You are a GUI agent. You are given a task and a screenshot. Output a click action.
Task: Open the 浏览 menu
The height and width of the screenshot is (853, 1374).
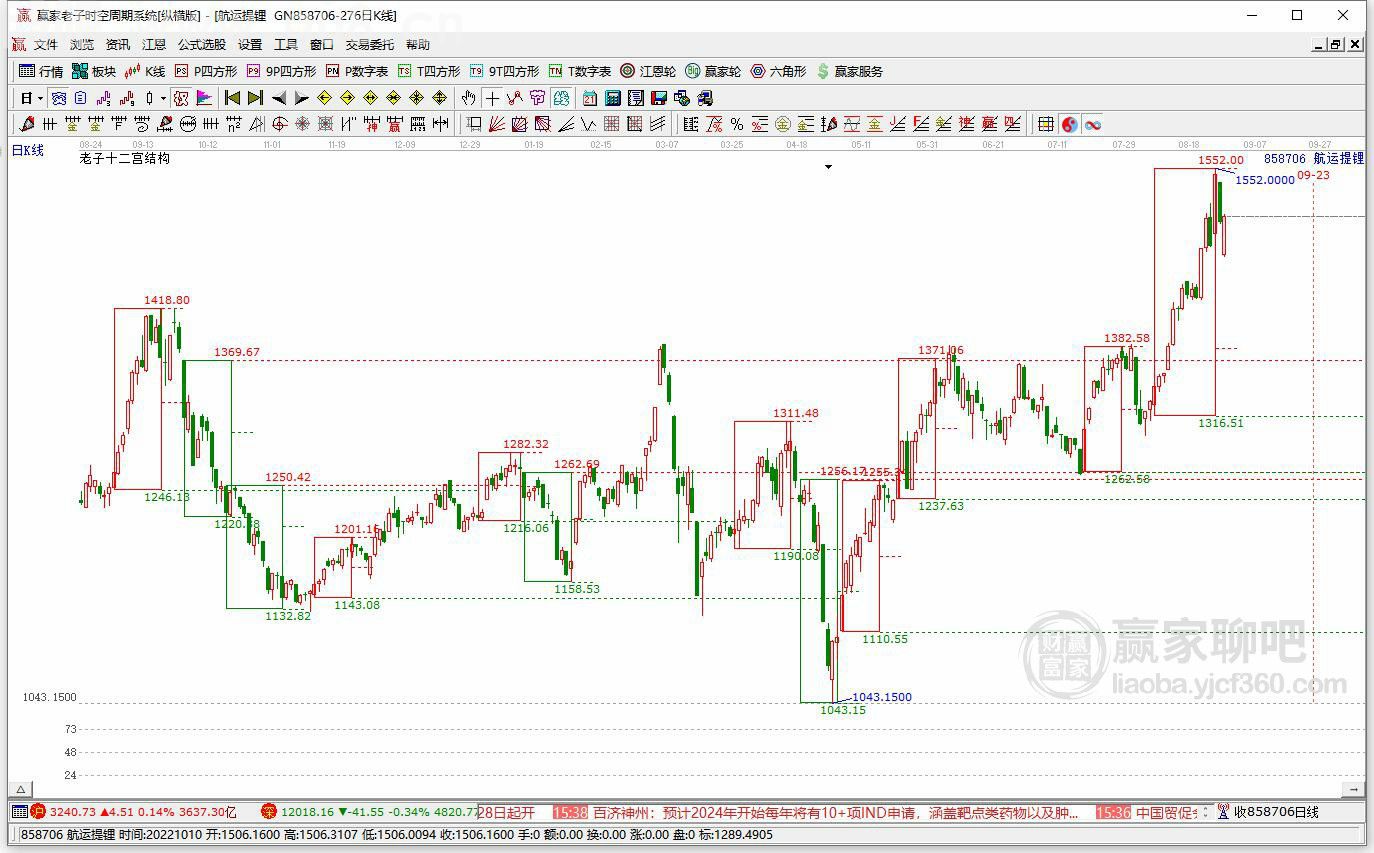pyautogui.click(x=82, y=45)
